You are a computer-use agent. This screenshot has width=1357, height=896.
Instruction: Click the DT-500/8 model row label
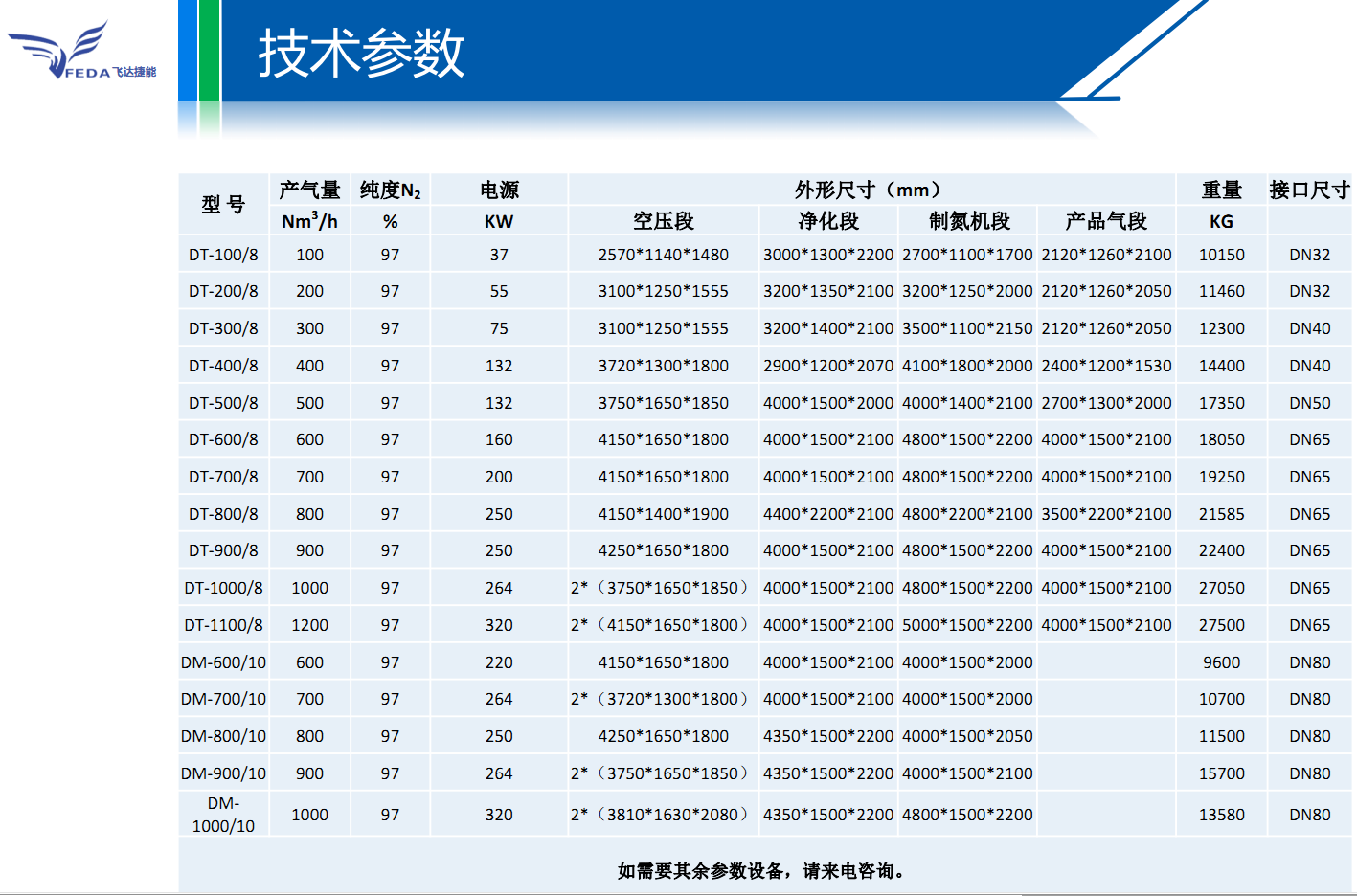click(223, 403)
